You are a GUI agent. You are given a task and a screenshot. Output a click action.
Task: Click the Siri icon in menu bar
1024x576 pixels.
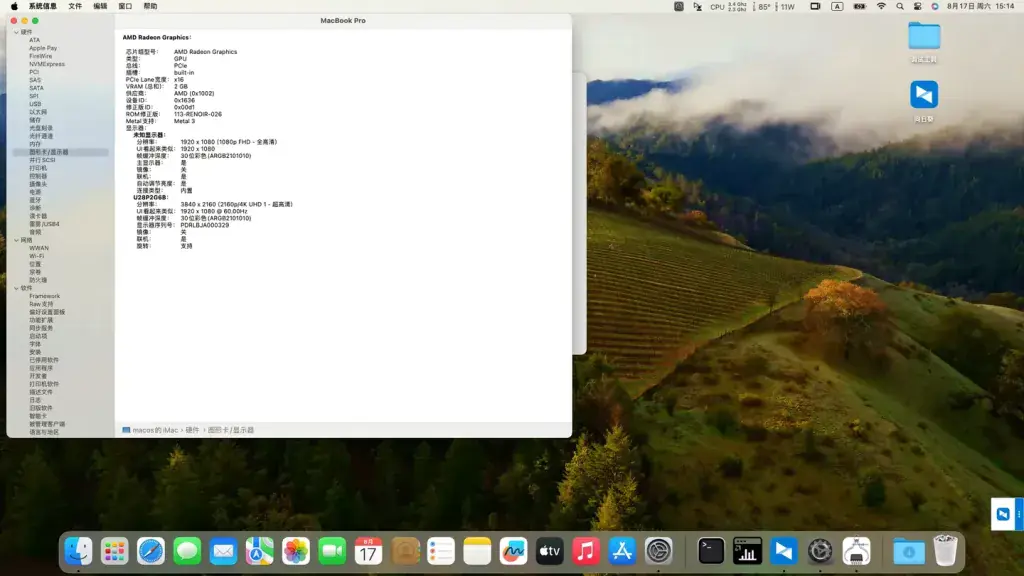(935, 7)
